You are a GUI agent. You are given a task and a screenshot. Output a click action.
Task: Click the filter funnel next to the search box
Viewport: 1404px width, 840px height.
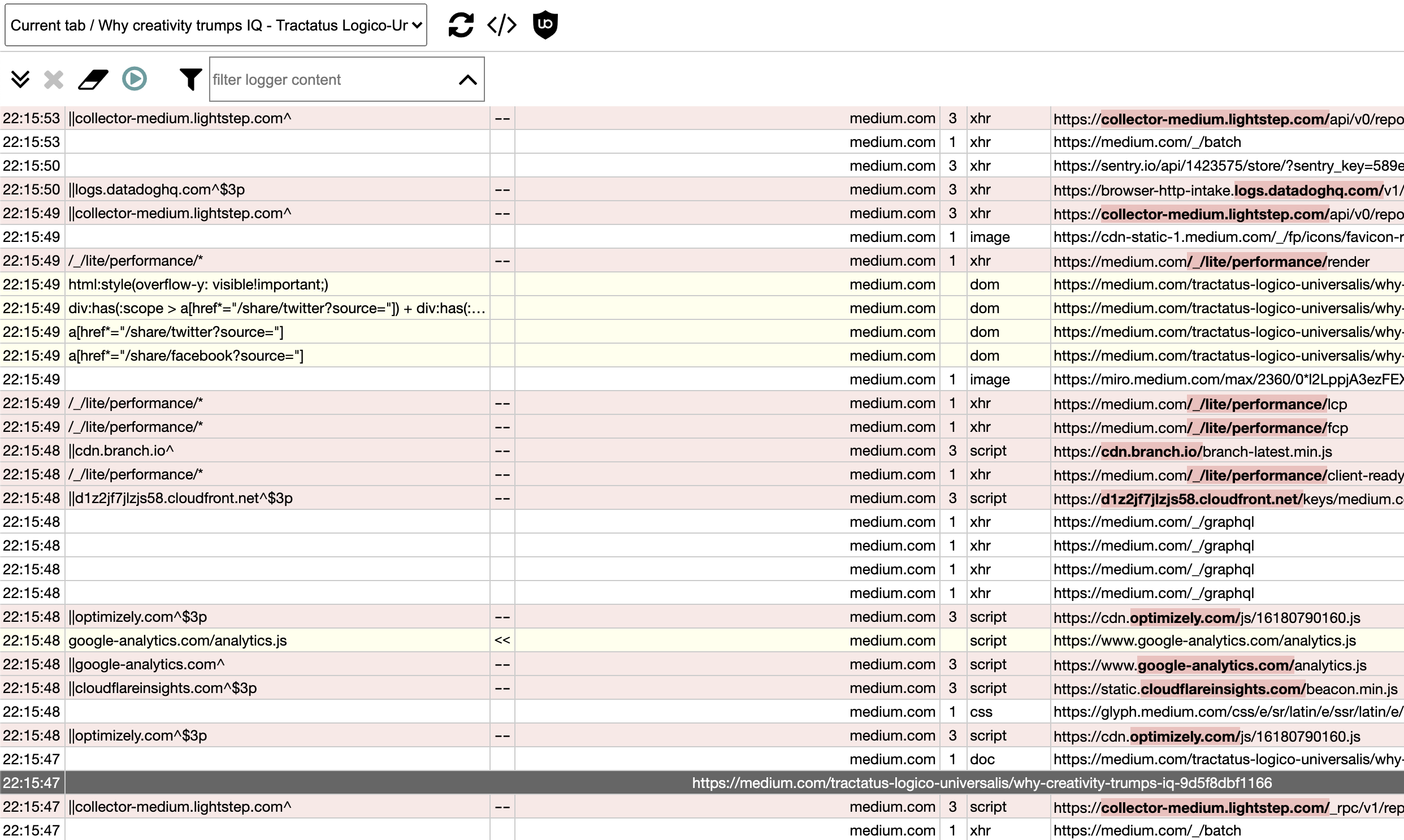click(x=190, y=79)
